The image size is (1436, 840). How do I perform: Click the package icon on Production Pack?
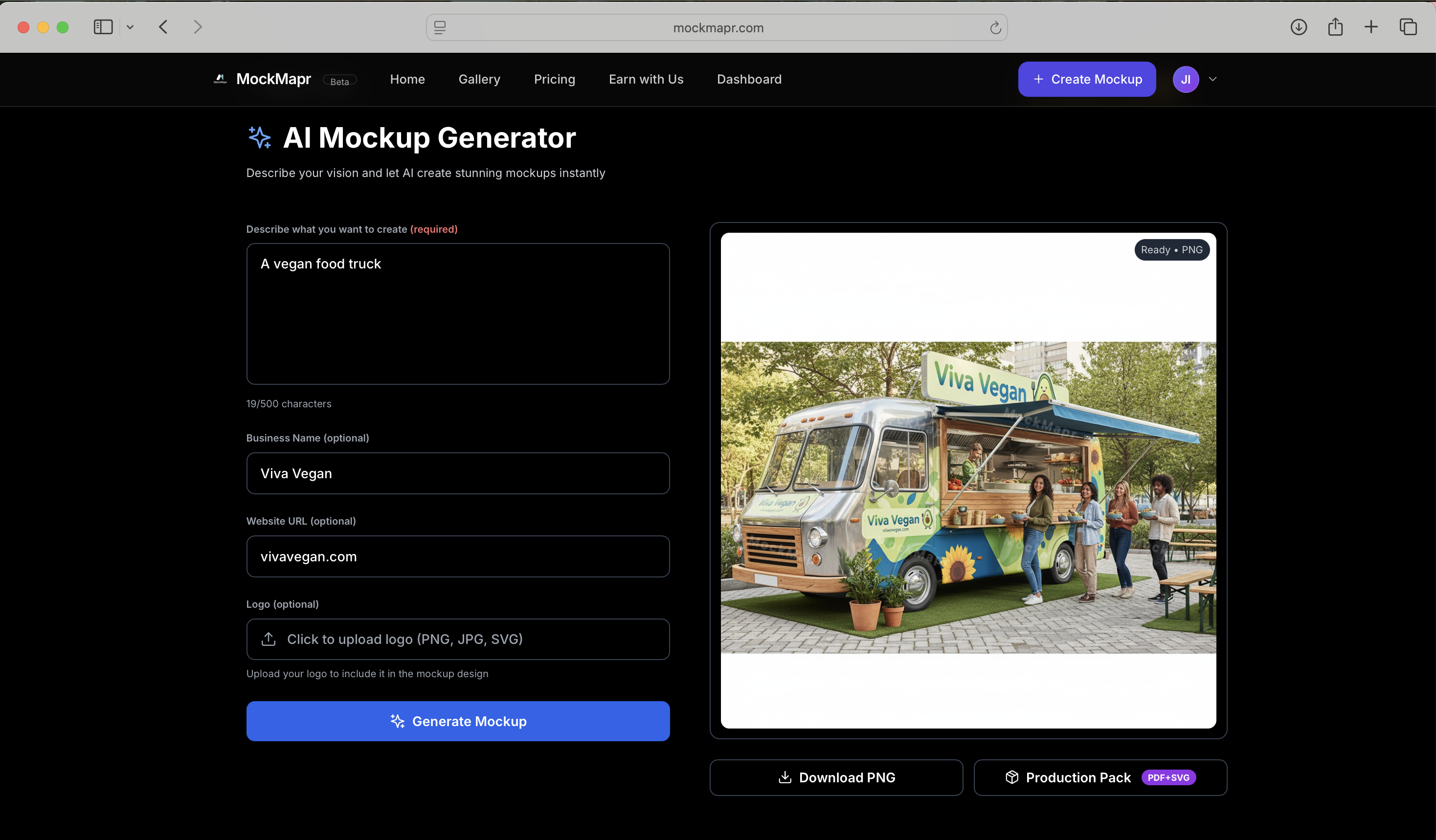pyautogui.click(x=1011, y=777)
